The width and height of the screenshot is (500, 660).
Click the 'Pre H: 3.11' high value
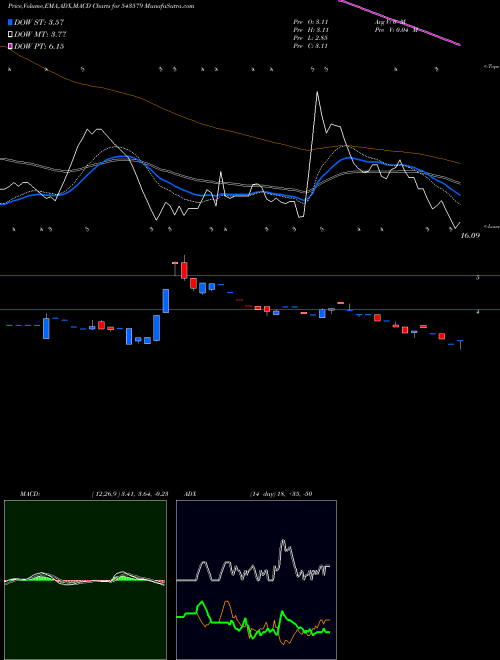pos(311,30)
